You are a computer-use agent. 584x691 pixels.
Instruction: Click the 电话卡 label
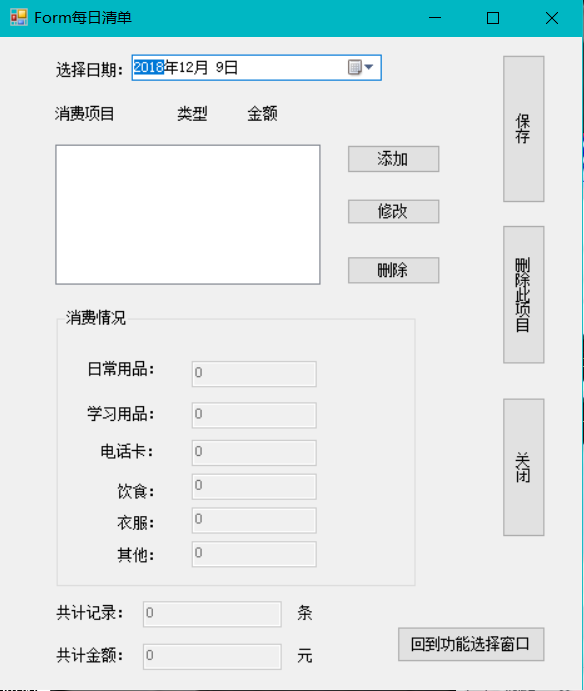point(127,452)
